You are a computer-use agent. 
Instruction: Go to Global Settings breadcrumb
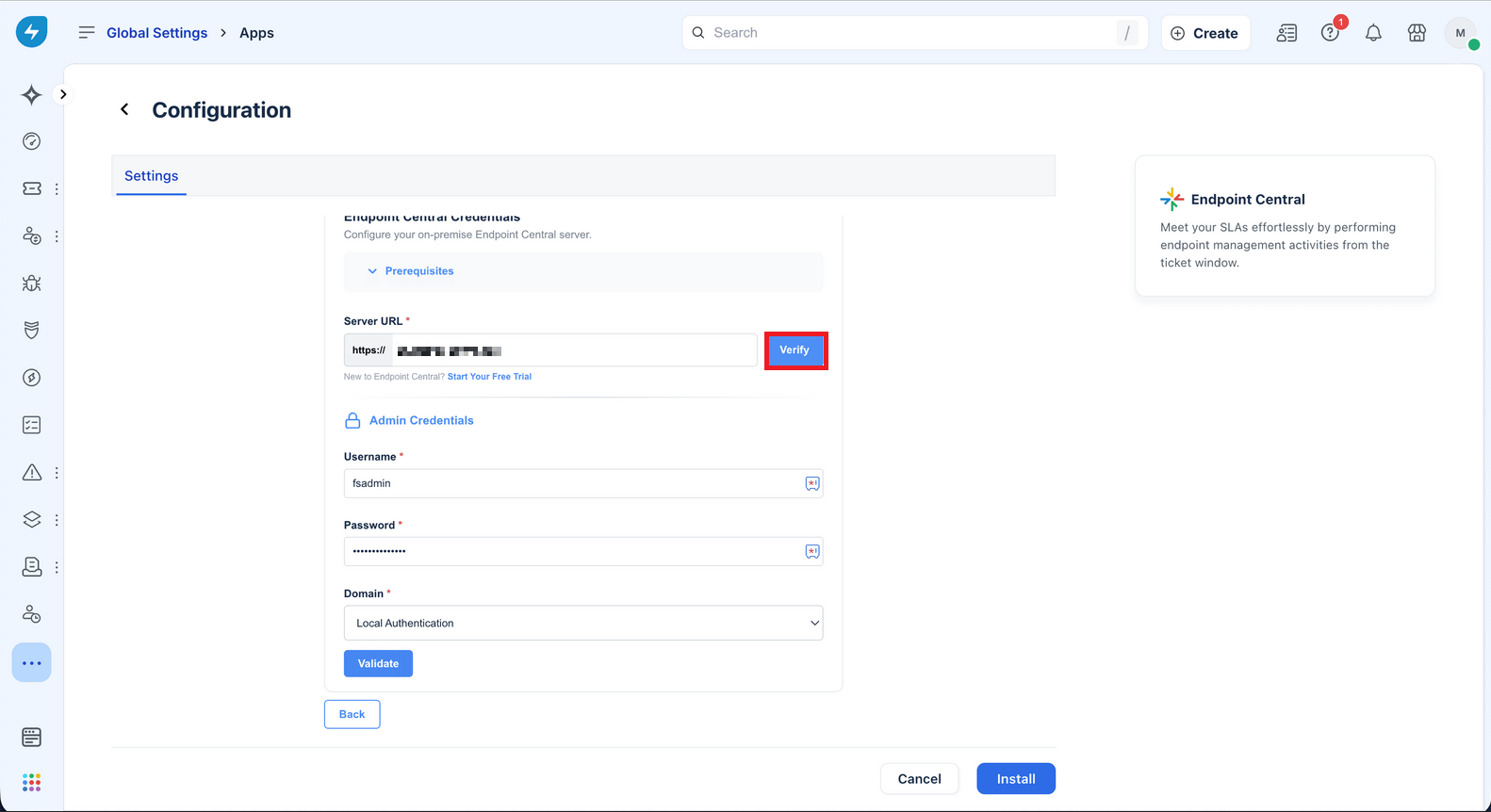[x=156, y=33]
